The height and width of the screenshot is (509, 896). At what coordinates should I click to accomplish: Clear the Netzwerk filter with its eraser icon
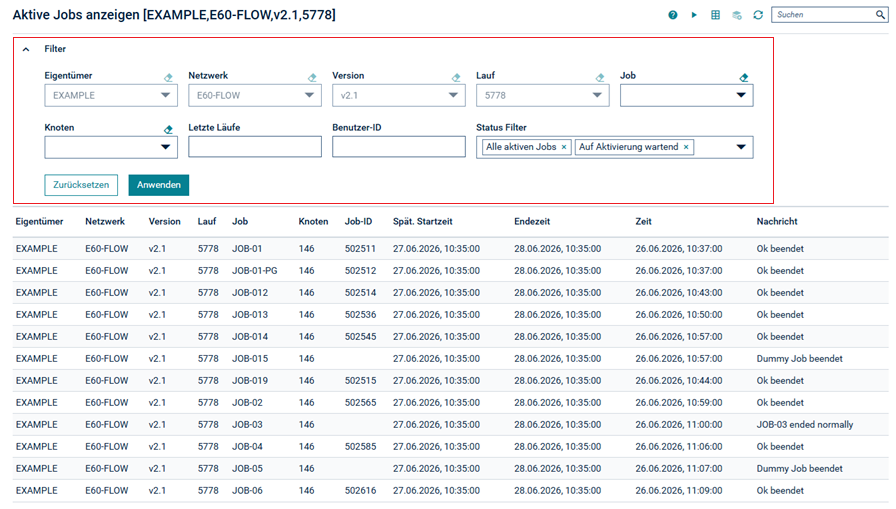tap(312, 78)
